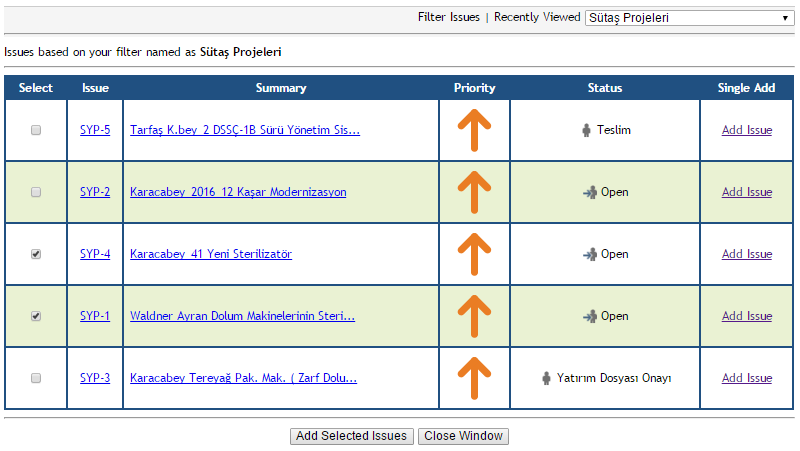Click the priority arrow icon for SYP-3
The width and height of the screenshot is (800, 451).
[474, 378]
